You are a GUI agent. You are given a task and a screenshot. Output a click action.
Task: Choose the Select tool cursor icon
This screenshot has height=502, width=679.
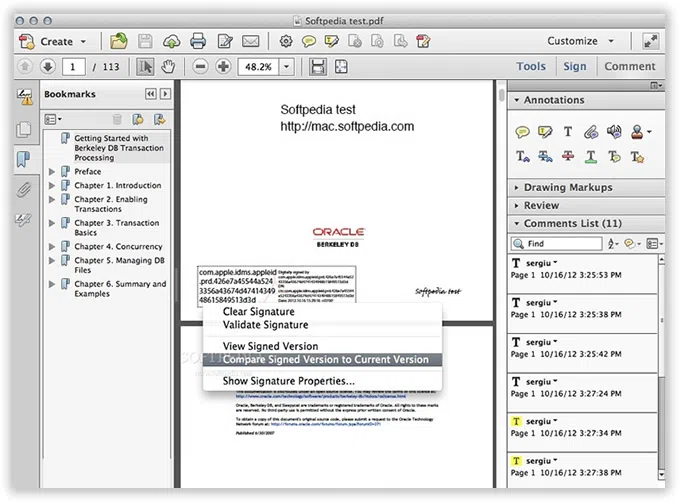coord(145,67)
